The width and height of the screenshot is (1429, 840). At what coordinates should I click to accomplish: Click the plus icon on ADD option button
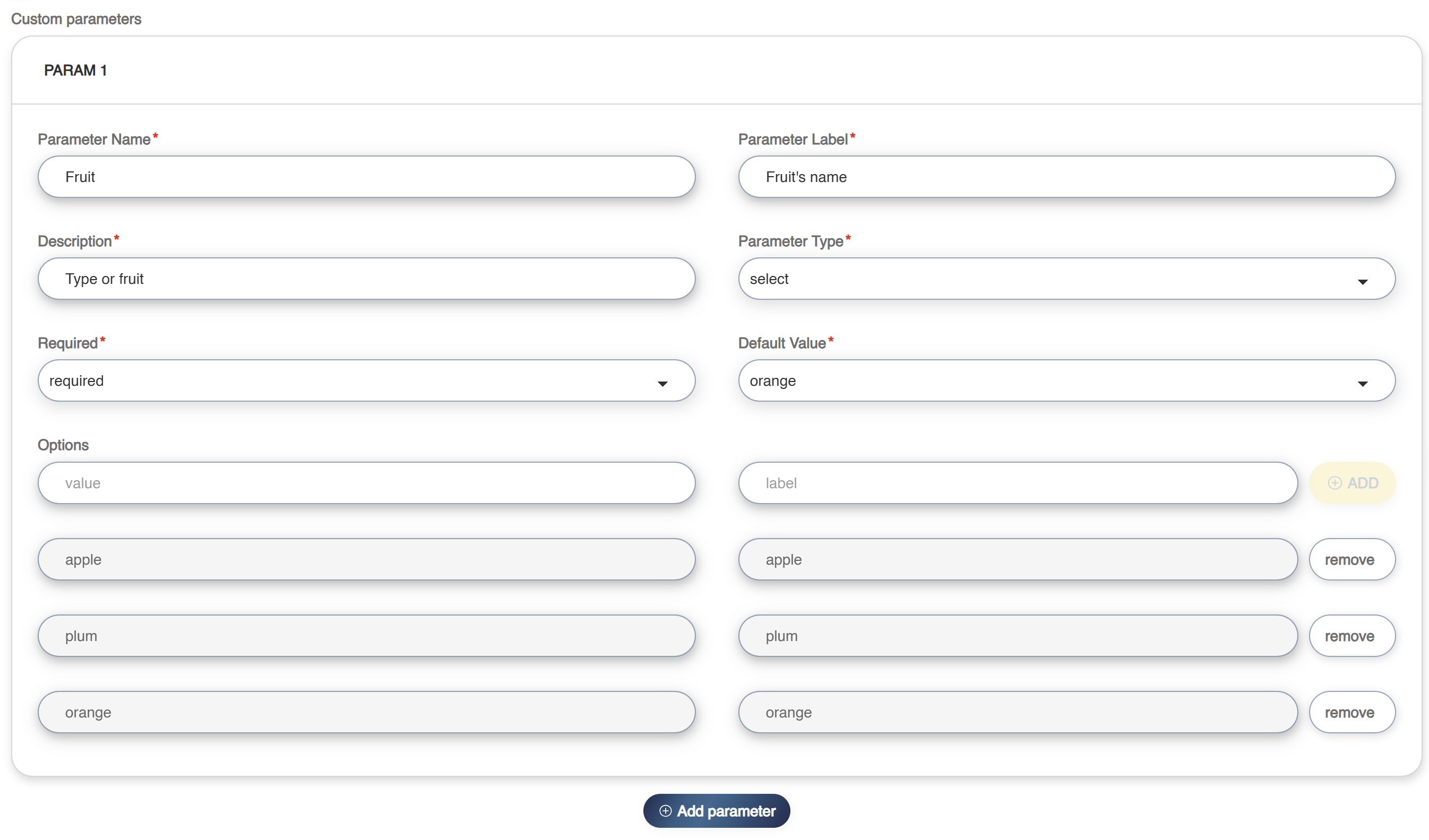click(1335, 483)
